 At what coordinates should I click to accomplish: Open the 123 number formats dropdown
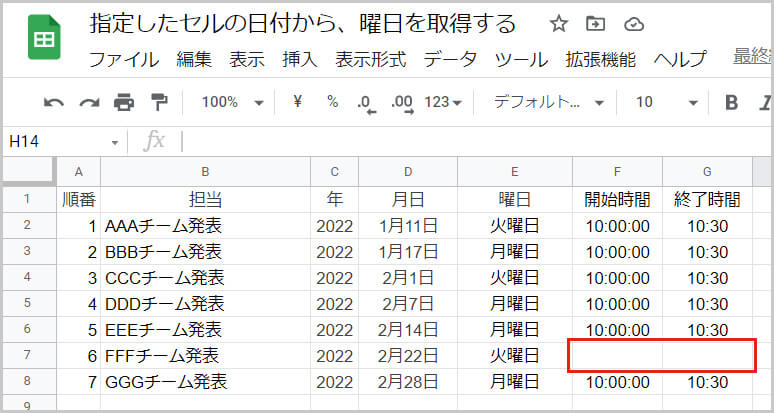pos(443,103)
